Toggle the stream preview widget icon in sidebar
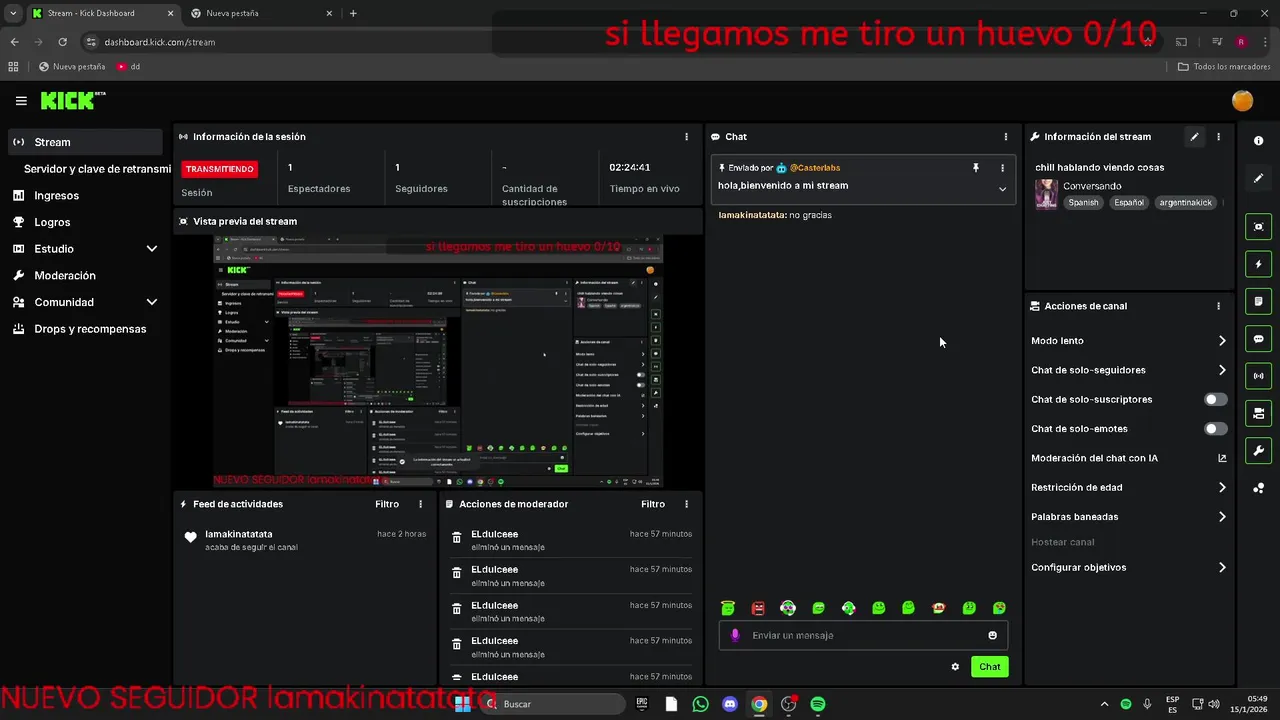The width and height of the screenshot is (1280, 720). tap(1259, 227)
